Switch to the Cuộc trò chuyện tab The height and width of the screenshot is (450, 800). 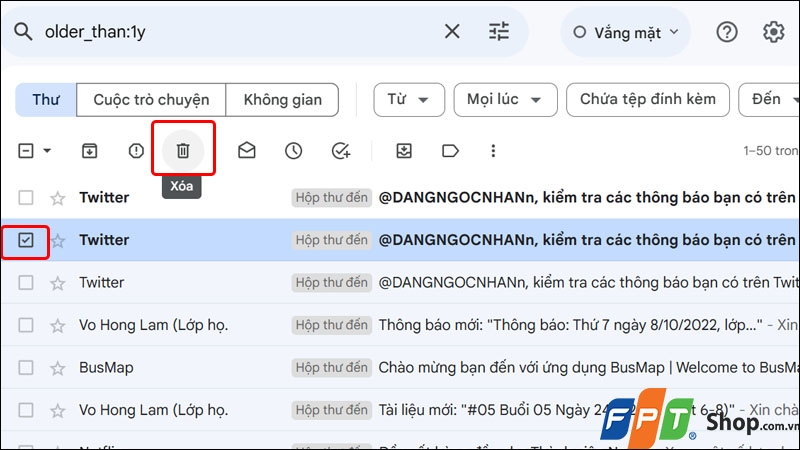click(x=151, y=100)
